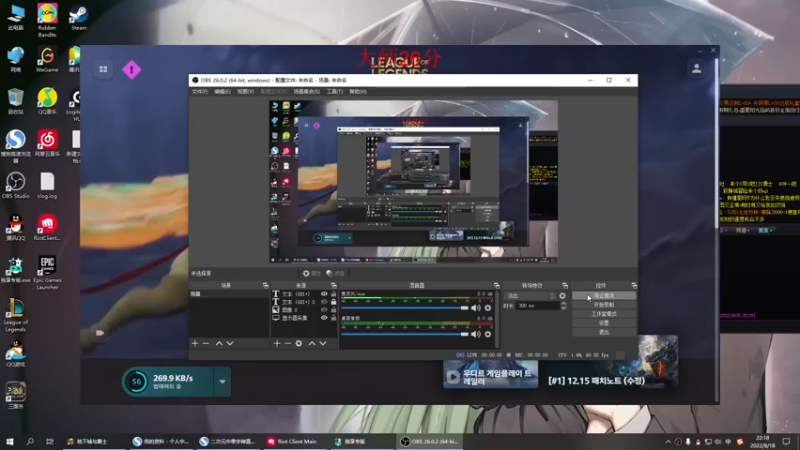Click the Studio Mode button
This screenshot has width=800, height=450.
604,314
